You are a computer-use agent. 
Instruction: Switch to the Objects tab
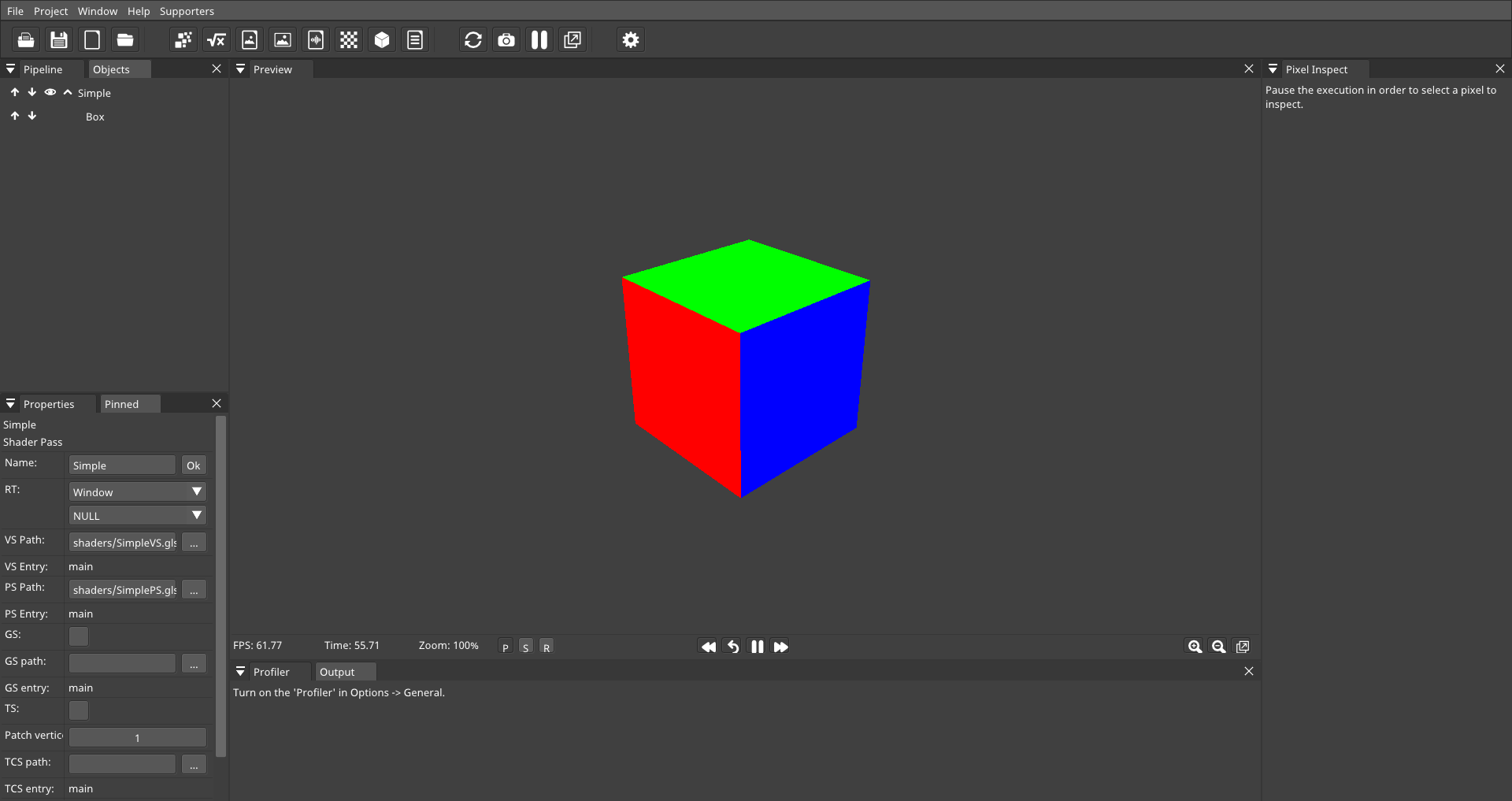coord(118,69)
